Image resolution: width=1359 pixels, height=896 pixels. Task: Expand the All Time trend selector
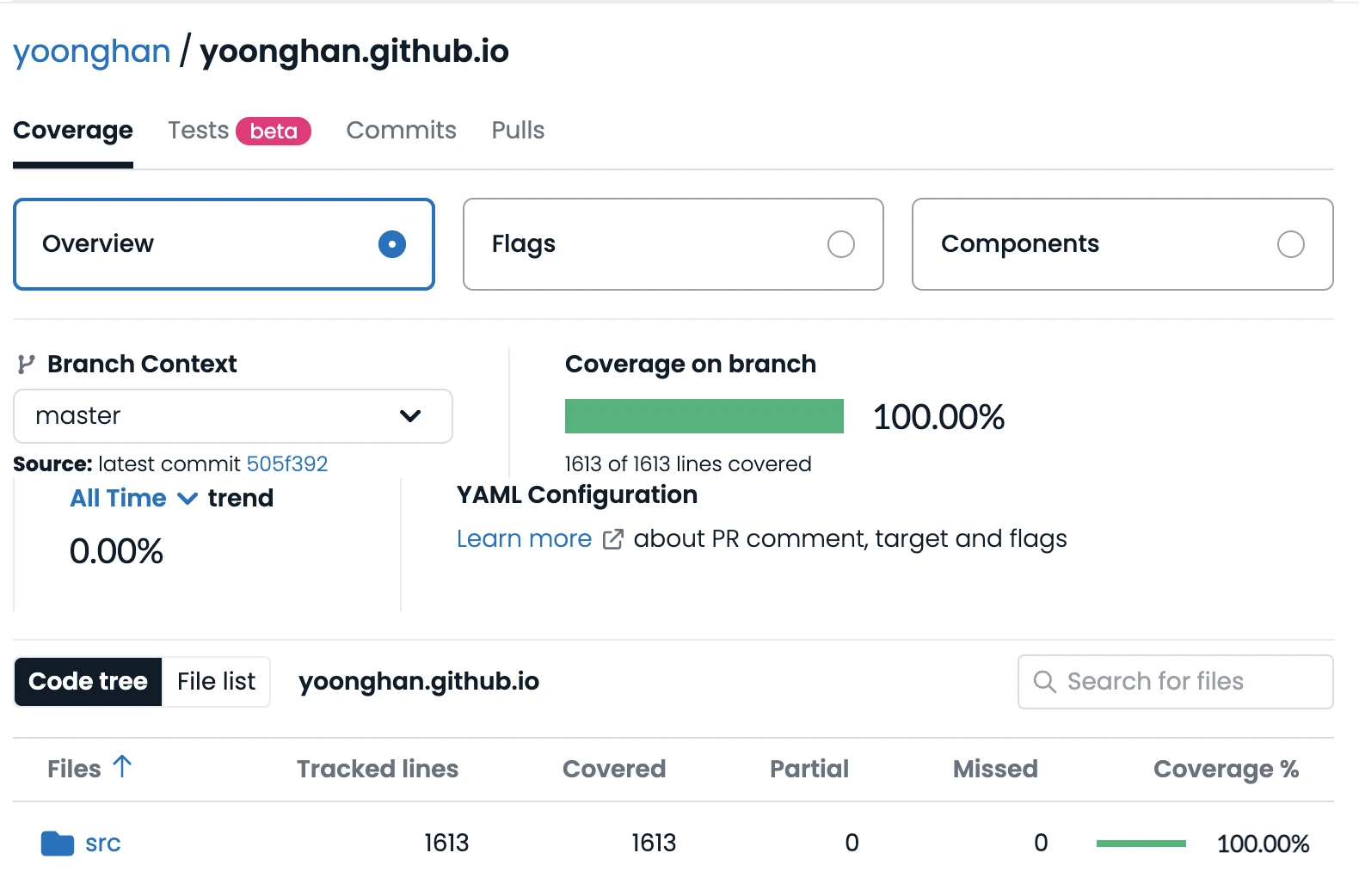tap(133, 499)
